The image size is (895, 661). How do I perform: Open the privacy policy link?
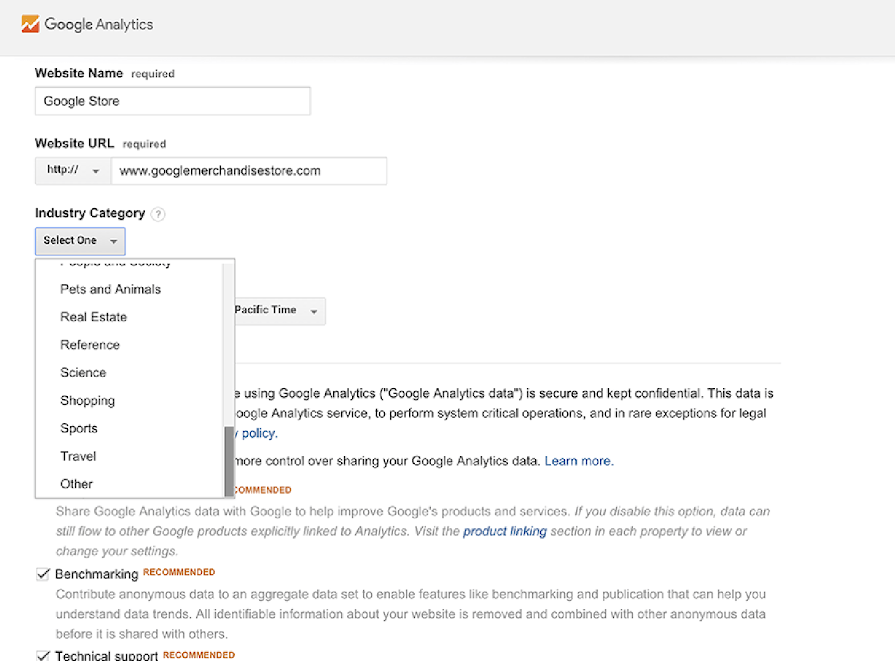[256, 433]
